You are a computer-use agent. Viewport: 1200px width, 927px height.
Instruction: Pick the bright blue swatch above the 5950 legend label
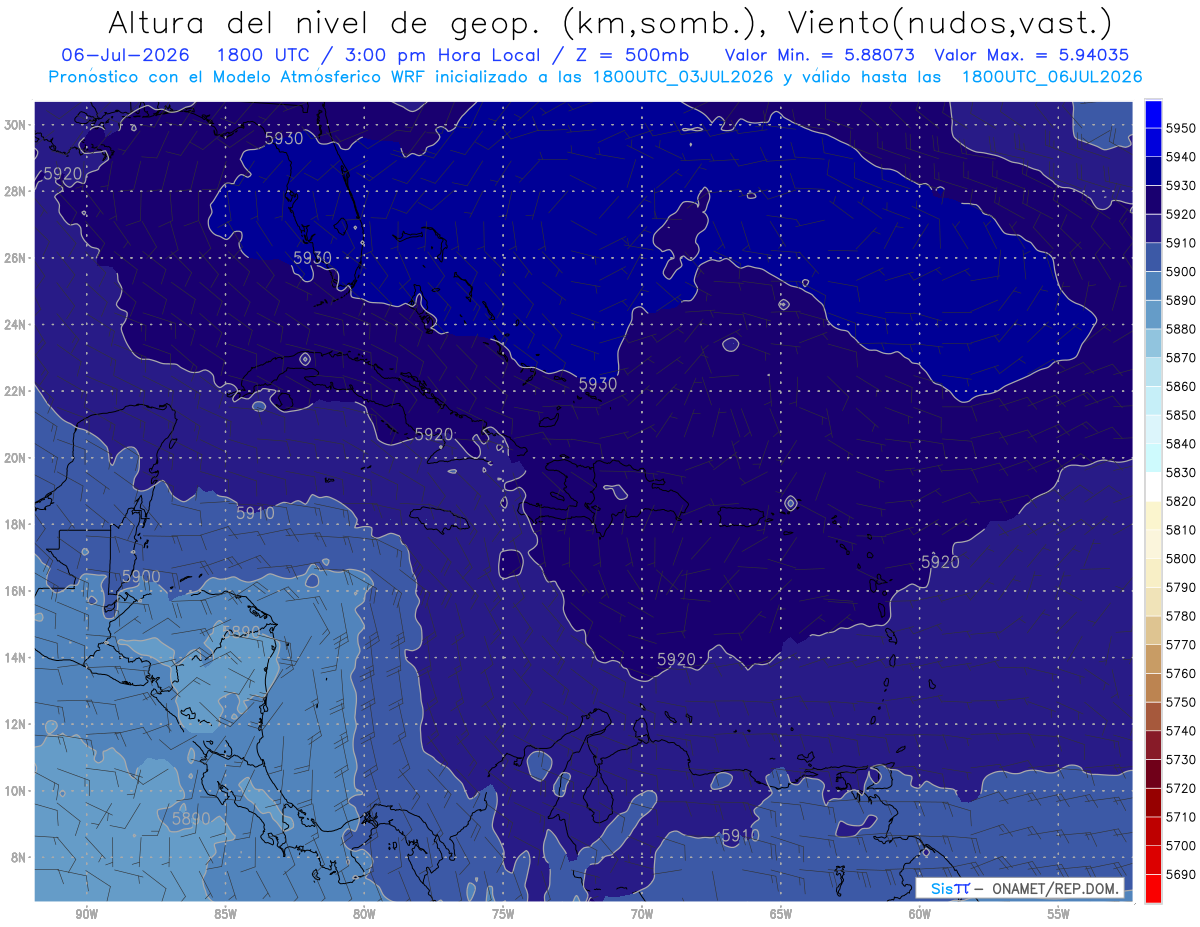(x=1154, y=114)
